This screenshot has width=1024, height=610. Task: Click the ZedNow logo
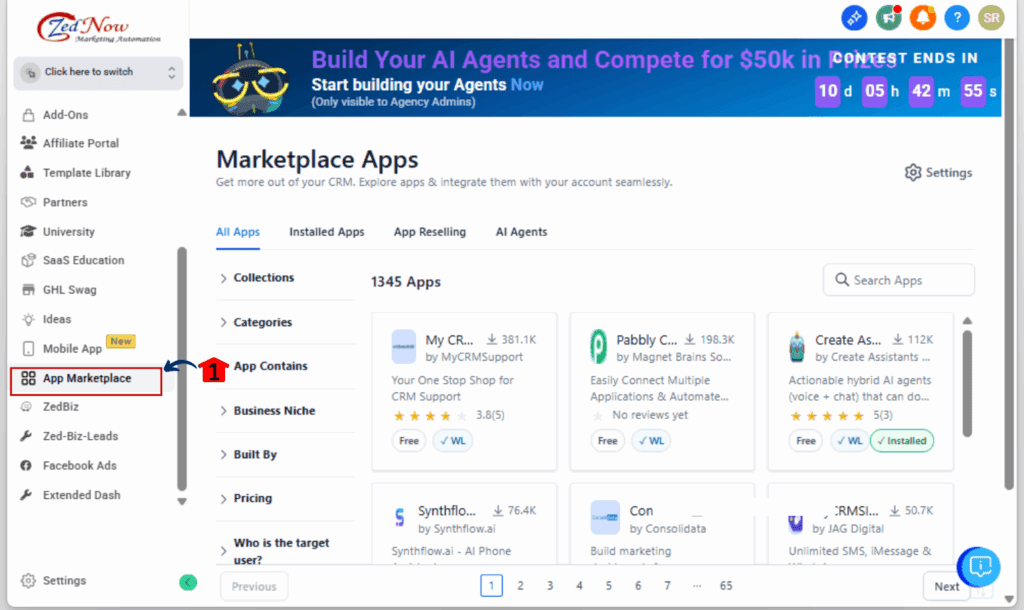(98, 27)
